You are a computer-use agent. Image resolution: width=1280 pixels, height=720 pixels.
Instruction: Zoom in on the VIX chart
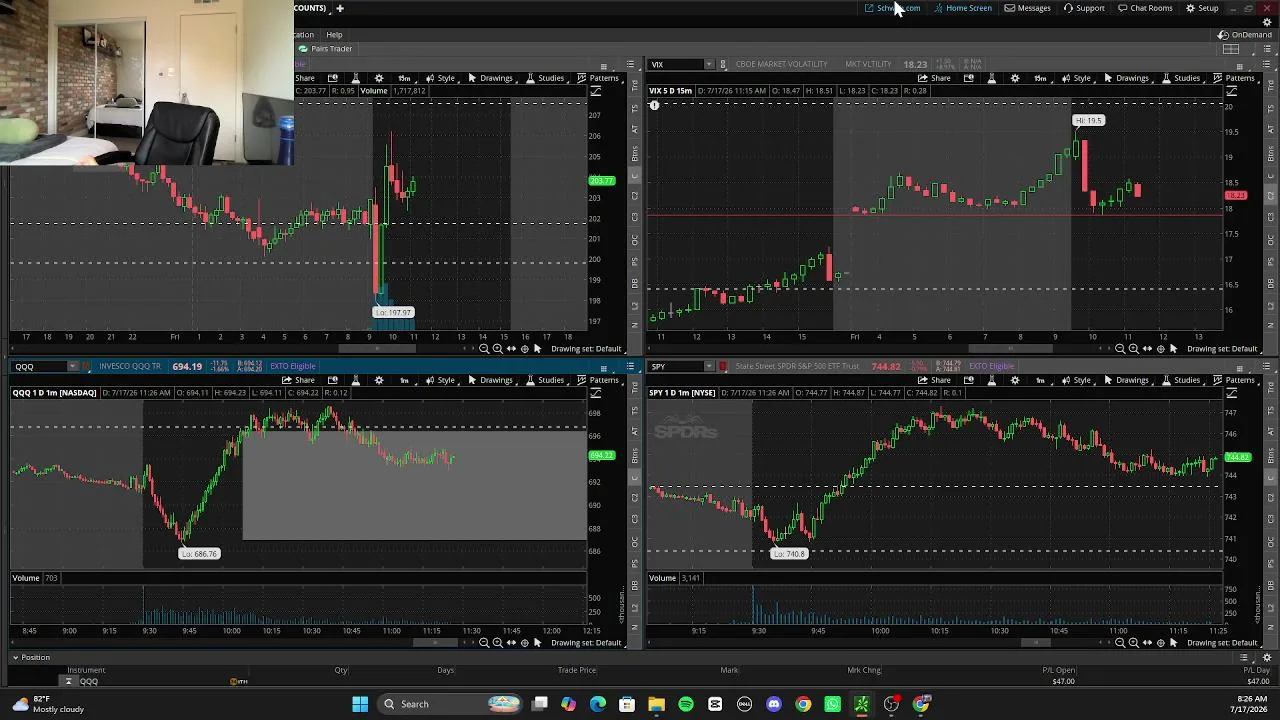[x=1134, y=349]
